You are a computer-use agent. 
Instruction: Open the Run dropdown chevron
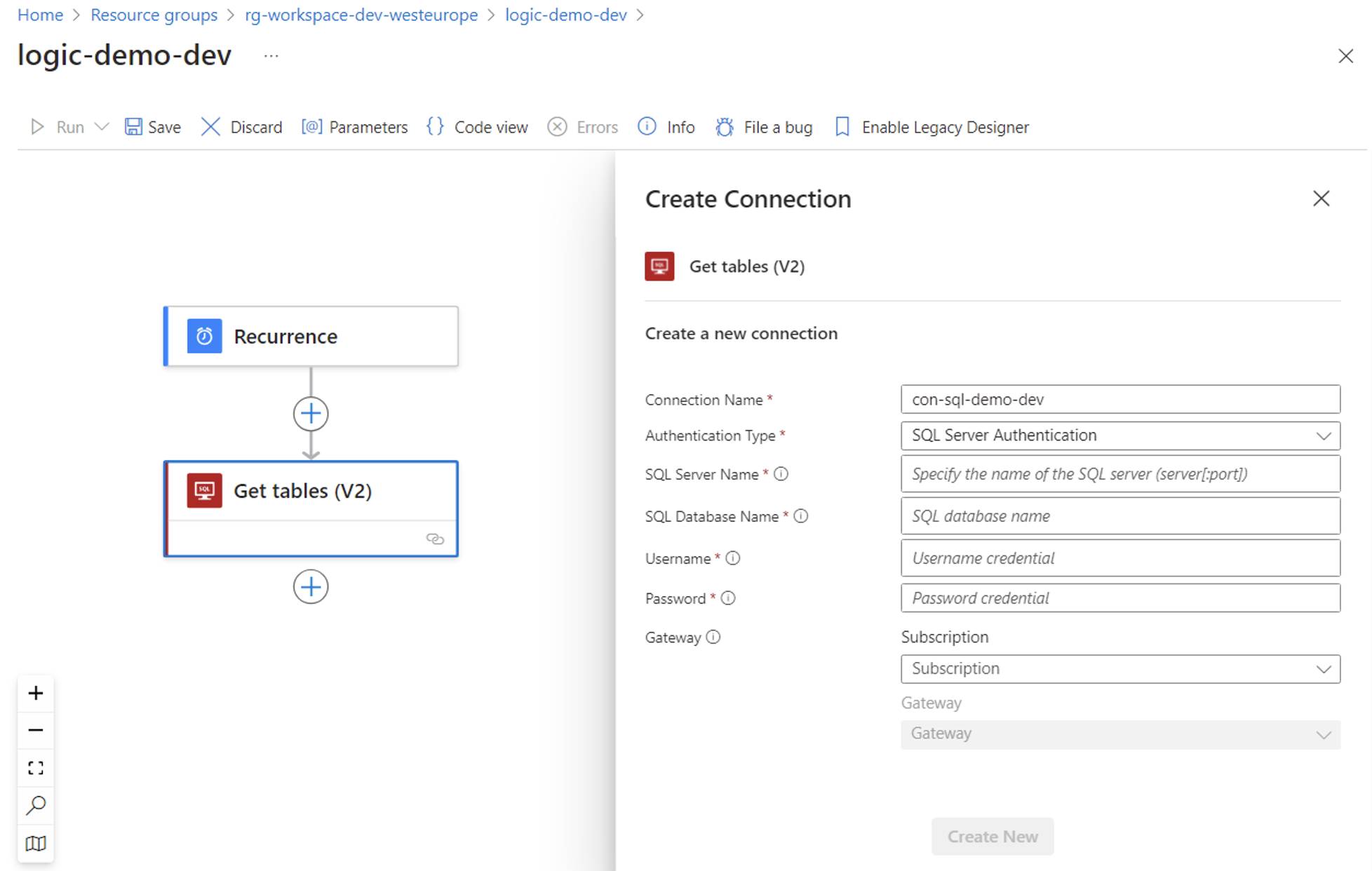tap(102, 127)
